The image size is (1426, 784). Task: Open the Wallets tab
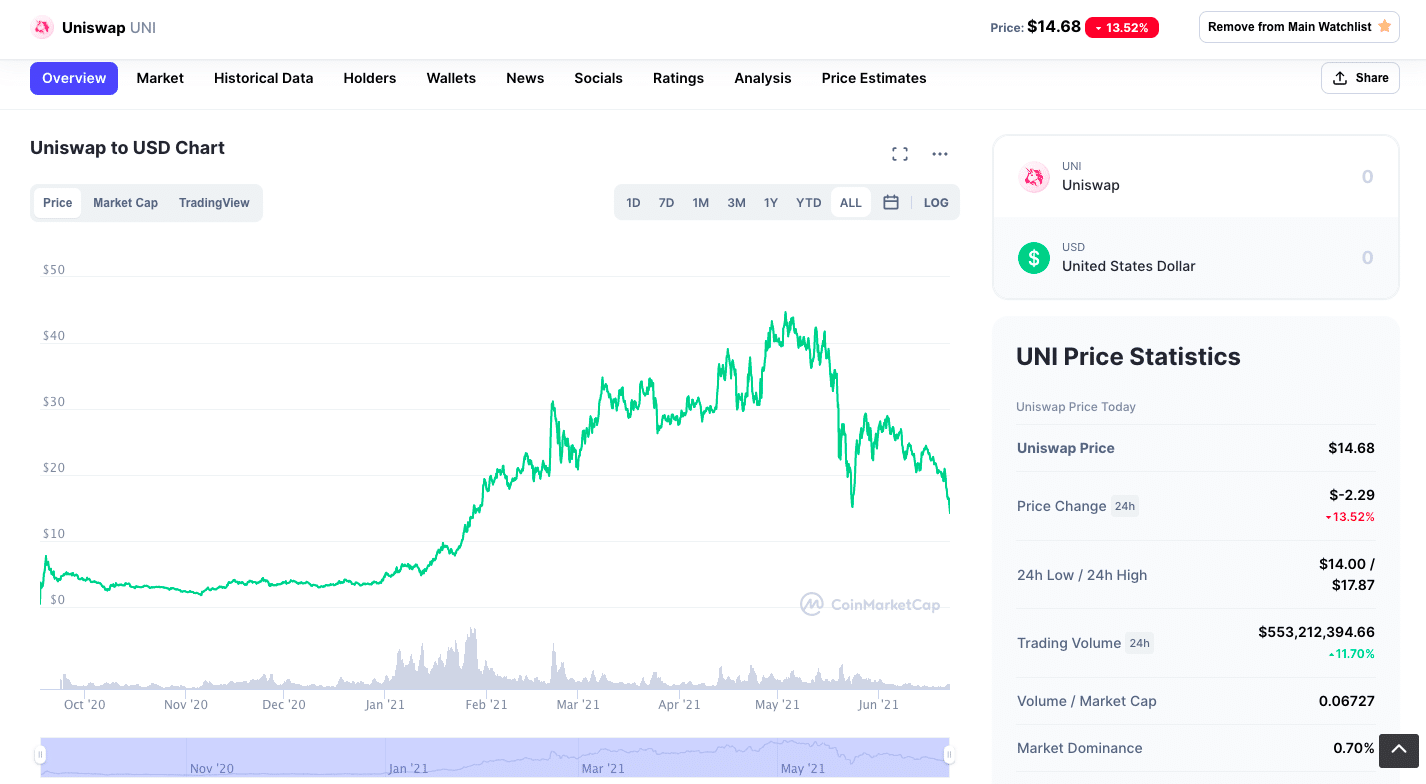(451, 78)
